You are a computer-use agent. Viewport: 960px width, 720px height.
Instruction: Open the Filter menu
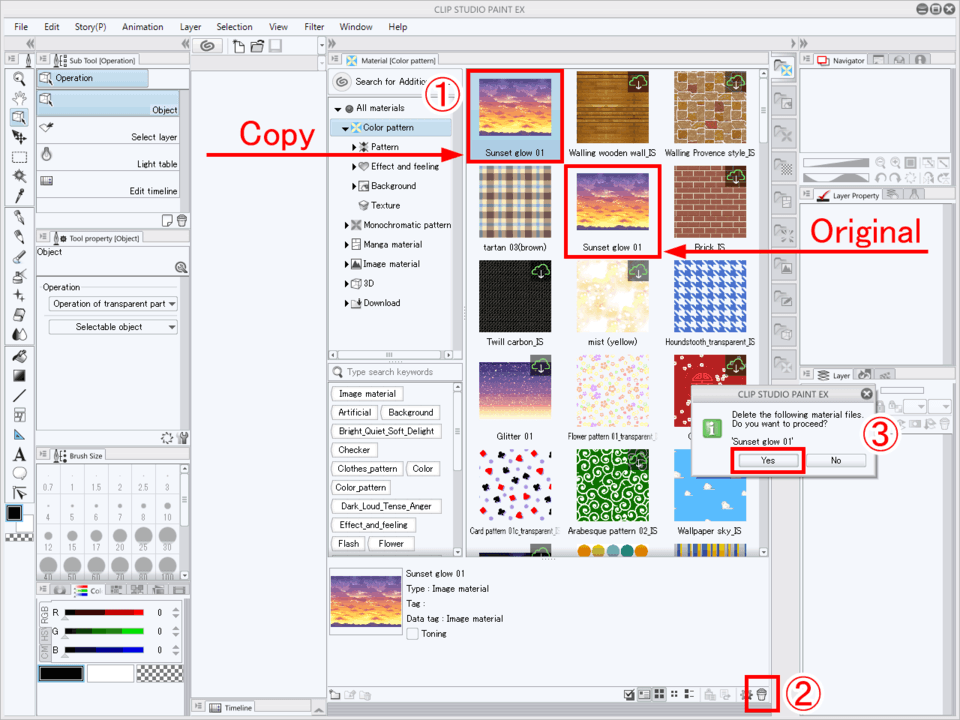[x=314, y=27]
